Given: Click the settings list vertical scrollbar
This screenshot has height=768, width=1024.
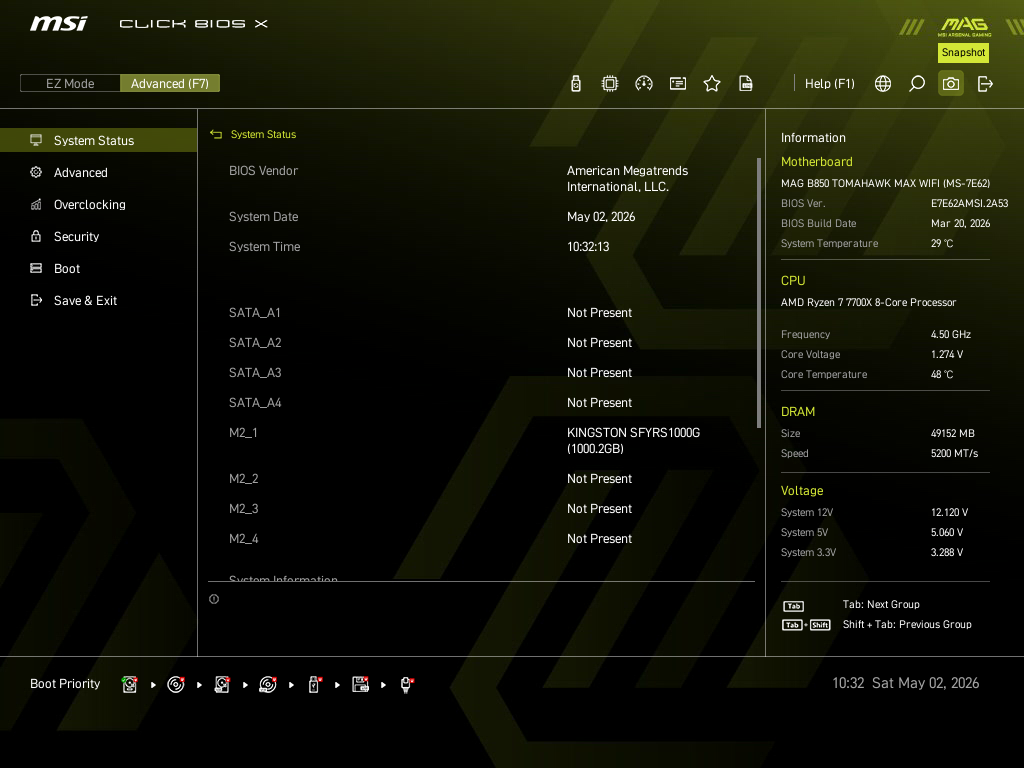Looking at the screenshot, I should (x=758, y=293).
